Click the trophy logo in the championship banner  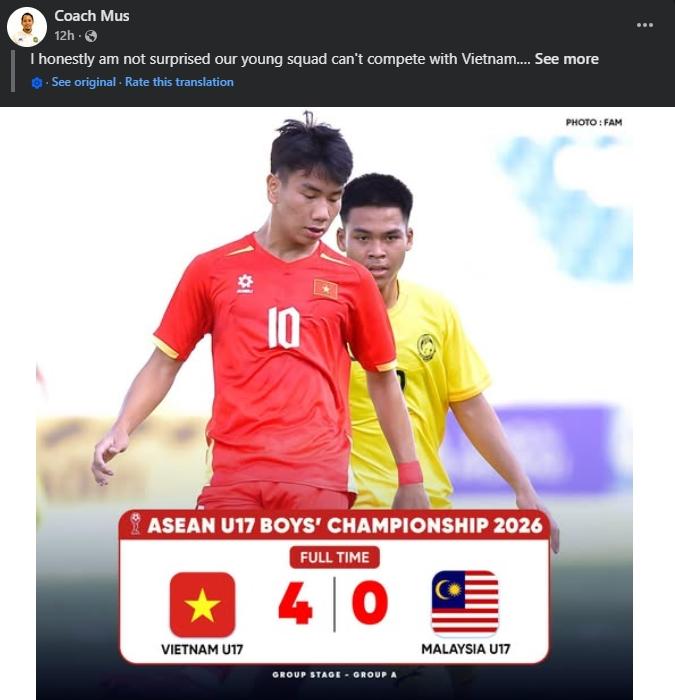(x=135, y=524)
